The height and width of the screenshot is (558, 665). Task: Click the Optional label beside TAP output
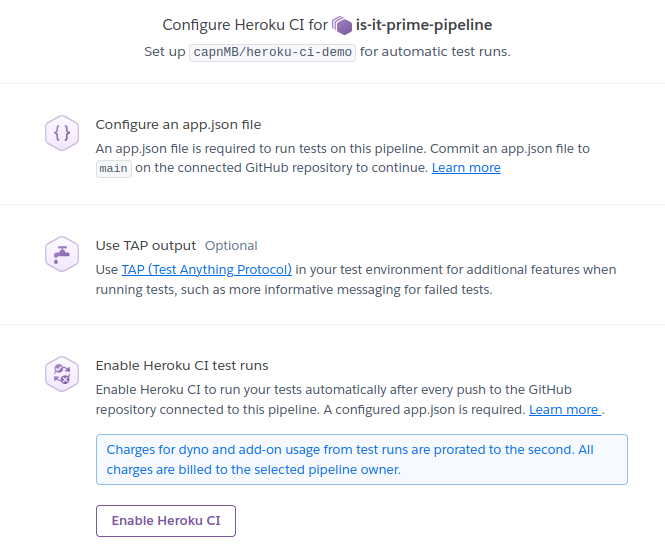(x=231, y=246)
